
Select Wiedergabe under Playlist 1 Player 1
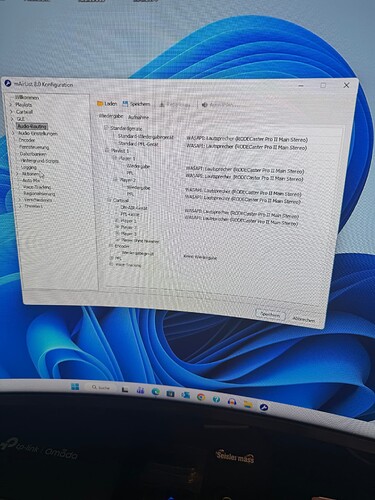(x=138, y=166)
